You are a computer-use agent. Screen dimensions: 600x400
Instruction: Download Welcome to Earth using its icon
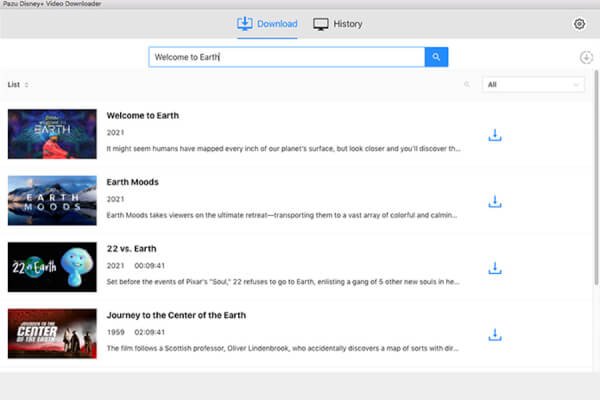click(495, 135)
